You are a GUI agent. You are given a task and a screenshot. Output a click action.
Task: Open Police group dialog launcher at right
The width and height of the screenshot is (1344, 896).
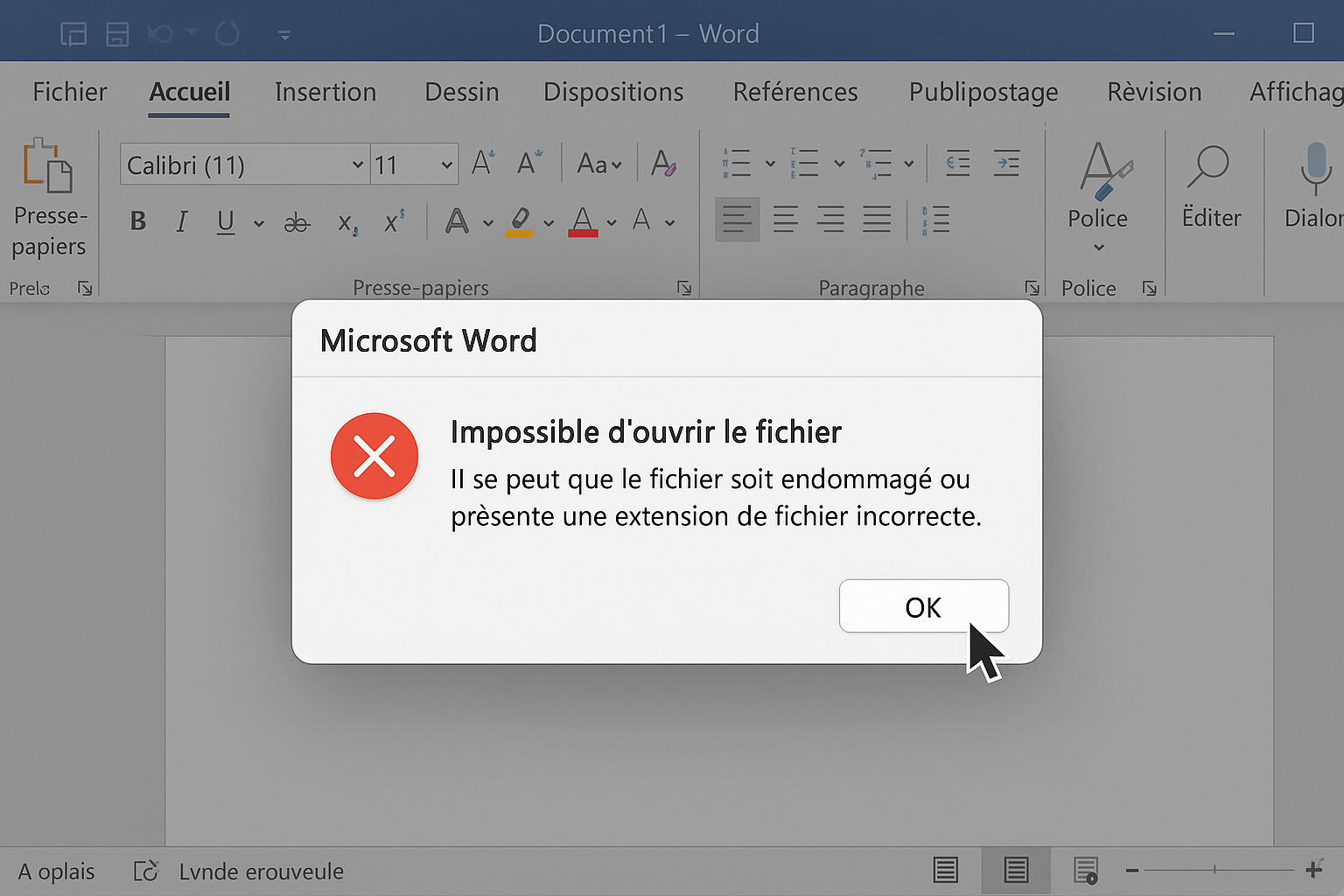coord(1150,288)
